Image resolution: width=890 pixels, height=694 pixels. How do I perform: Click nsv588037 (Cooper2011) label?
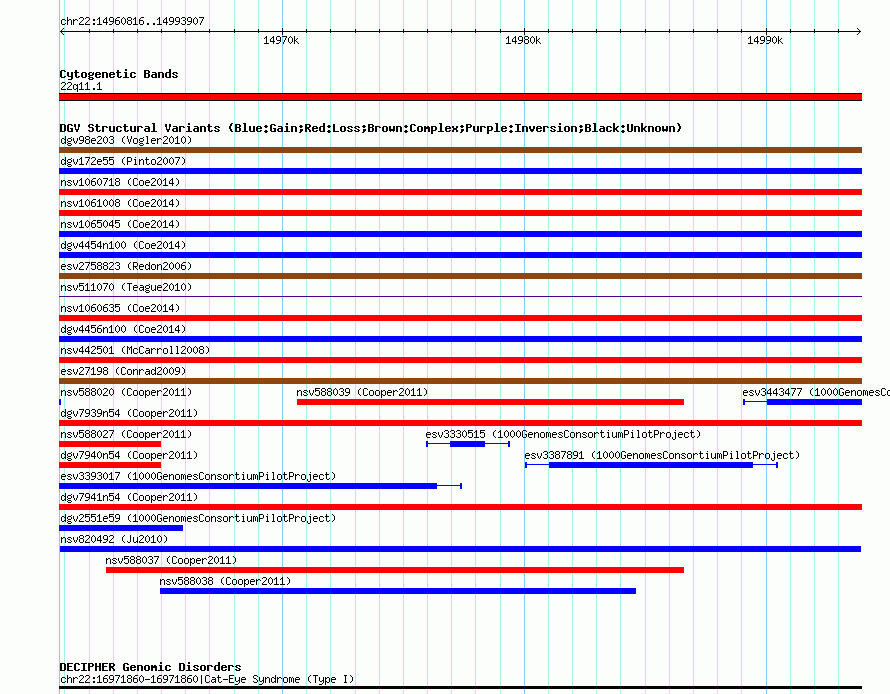[171, 560]
